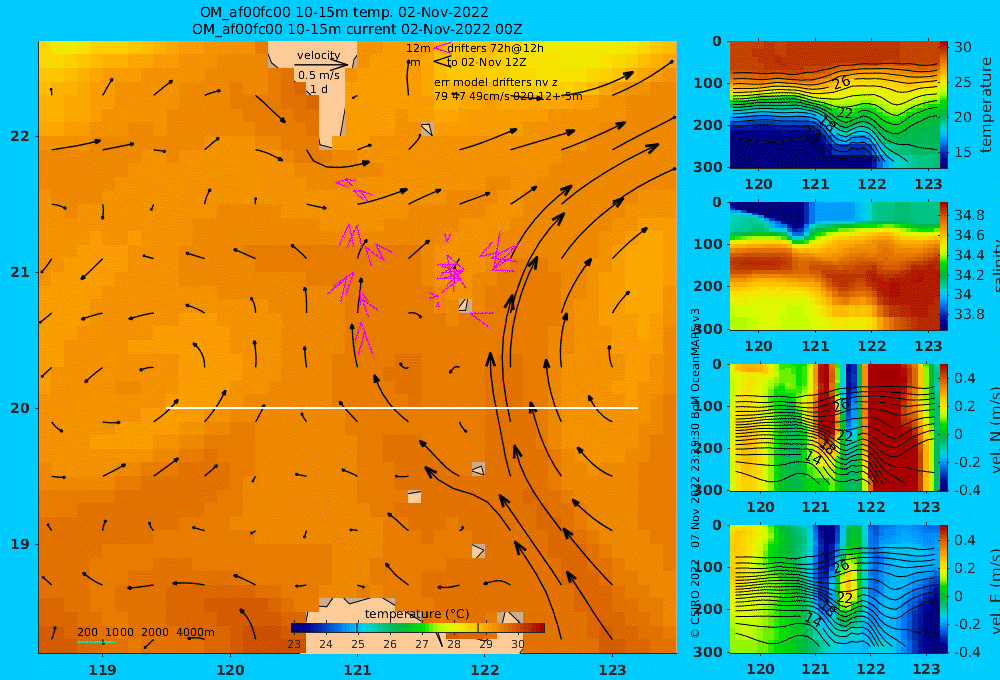Screen dimensions: 1000x680
Task: Click the '27' tick on map temperature colorbar
Action: (422, 644)
